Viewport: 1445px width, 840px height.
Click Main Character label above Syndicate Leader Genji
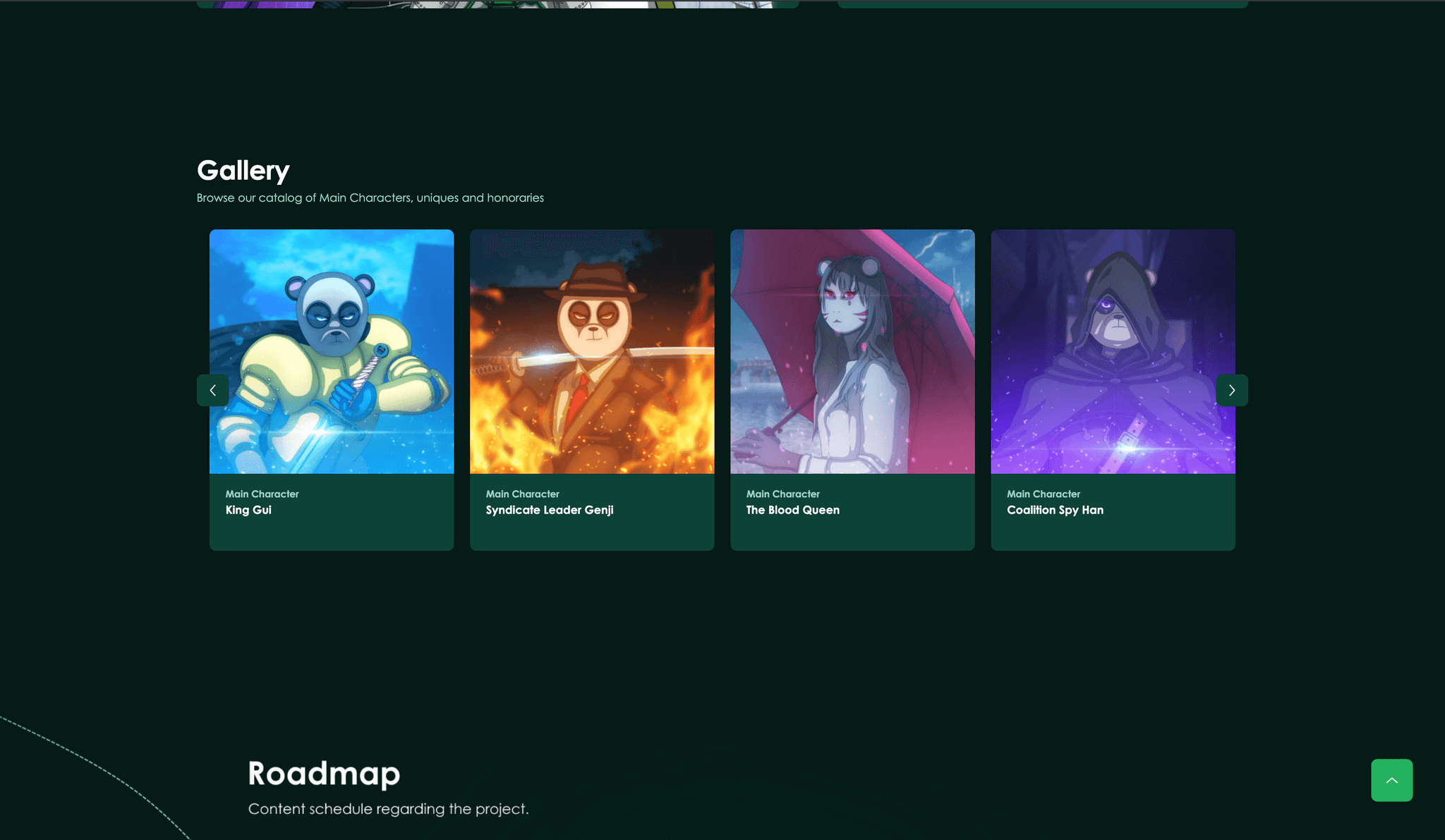point(522,494)
